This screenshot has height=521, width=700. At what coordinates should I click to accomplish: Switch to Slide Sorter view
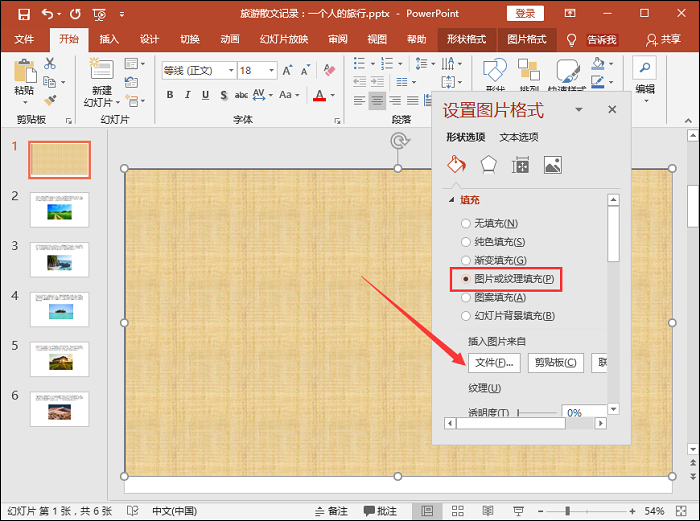click(458, 511)
